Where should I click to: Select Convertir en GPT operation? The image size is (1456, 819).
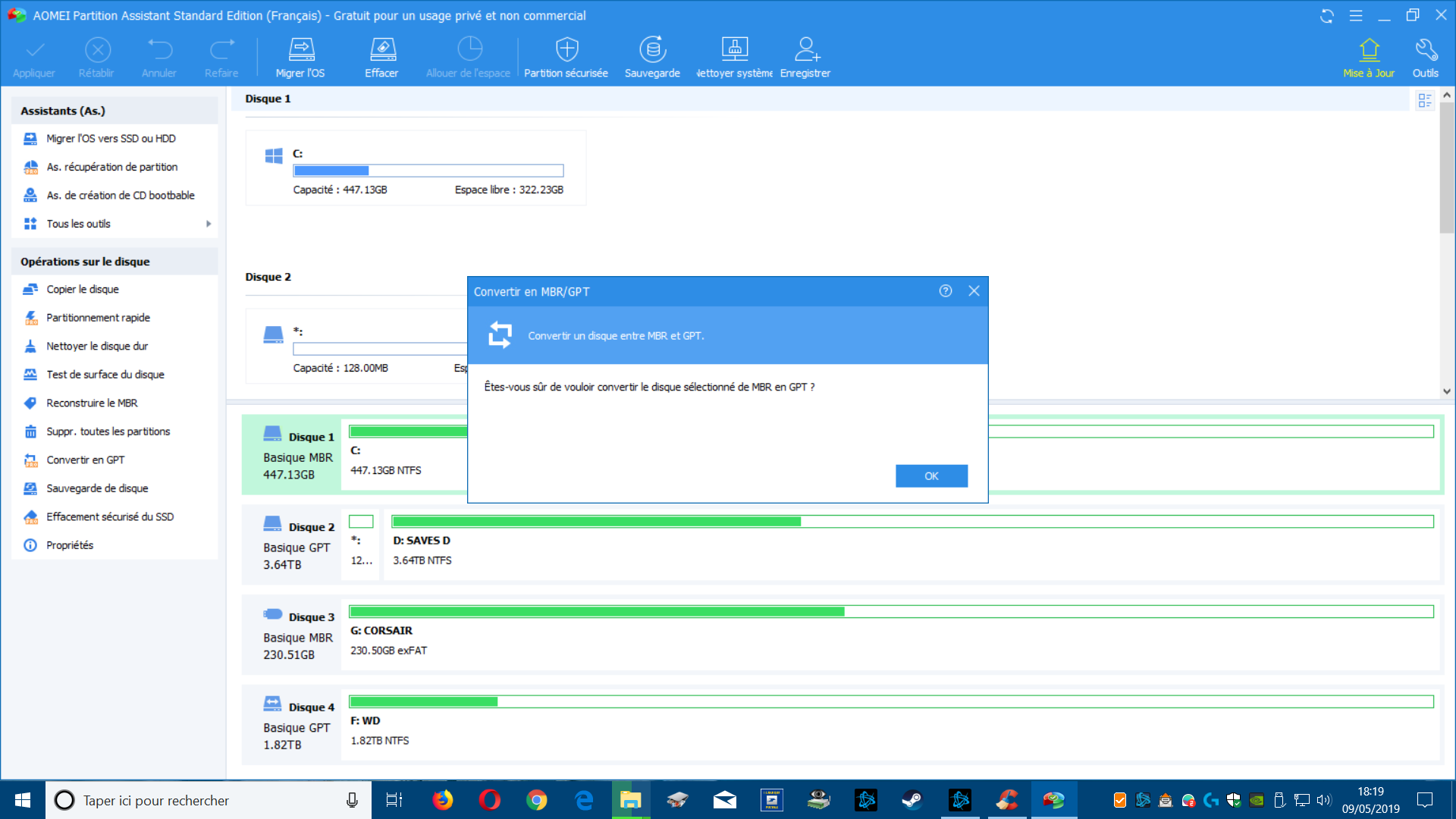click(85, 460)
